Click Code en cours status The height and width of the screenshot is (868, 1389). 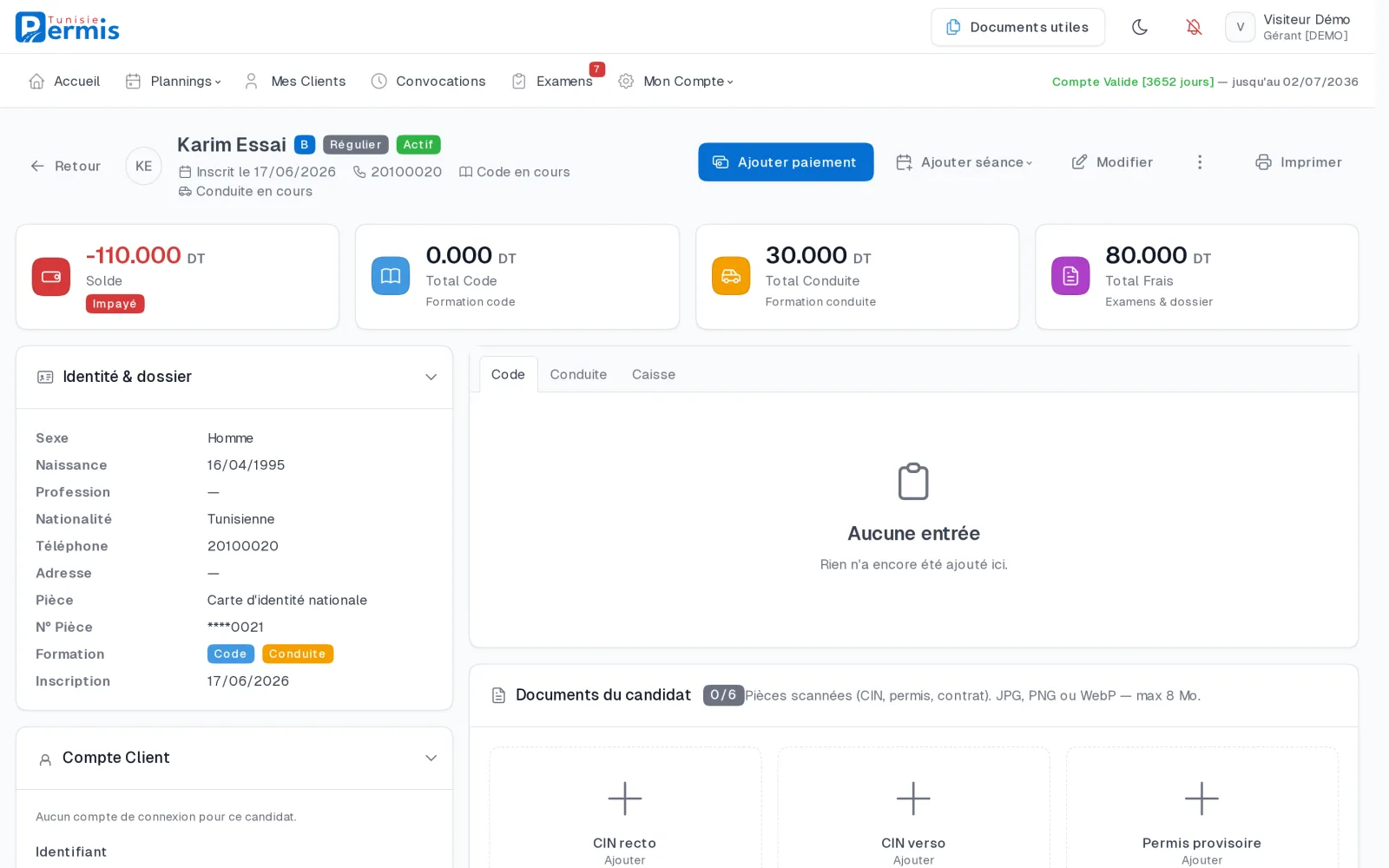tap(523, 172)
